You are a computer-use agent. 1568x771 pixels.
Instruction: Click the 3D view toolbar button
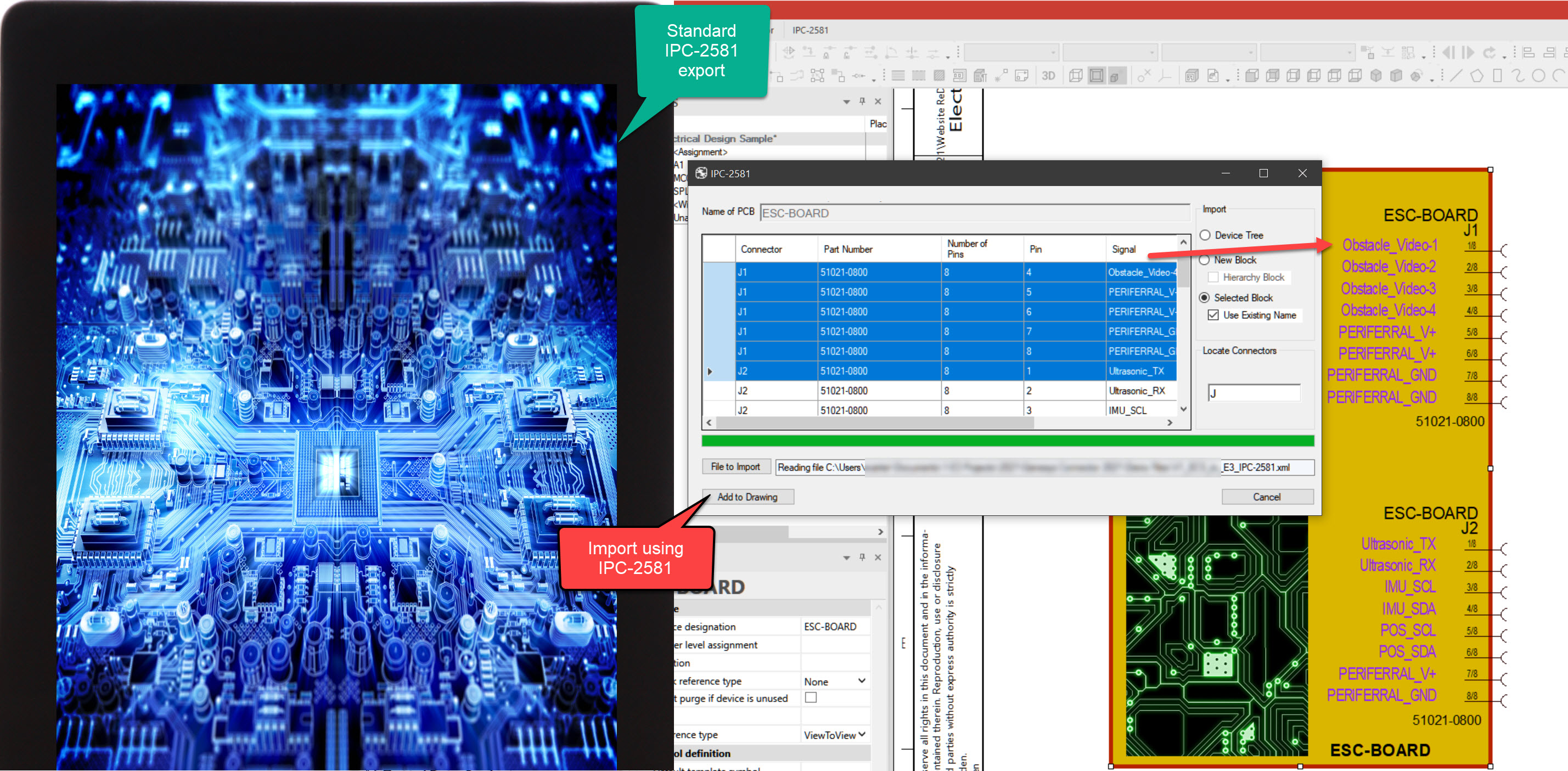tap(1048, 76)
